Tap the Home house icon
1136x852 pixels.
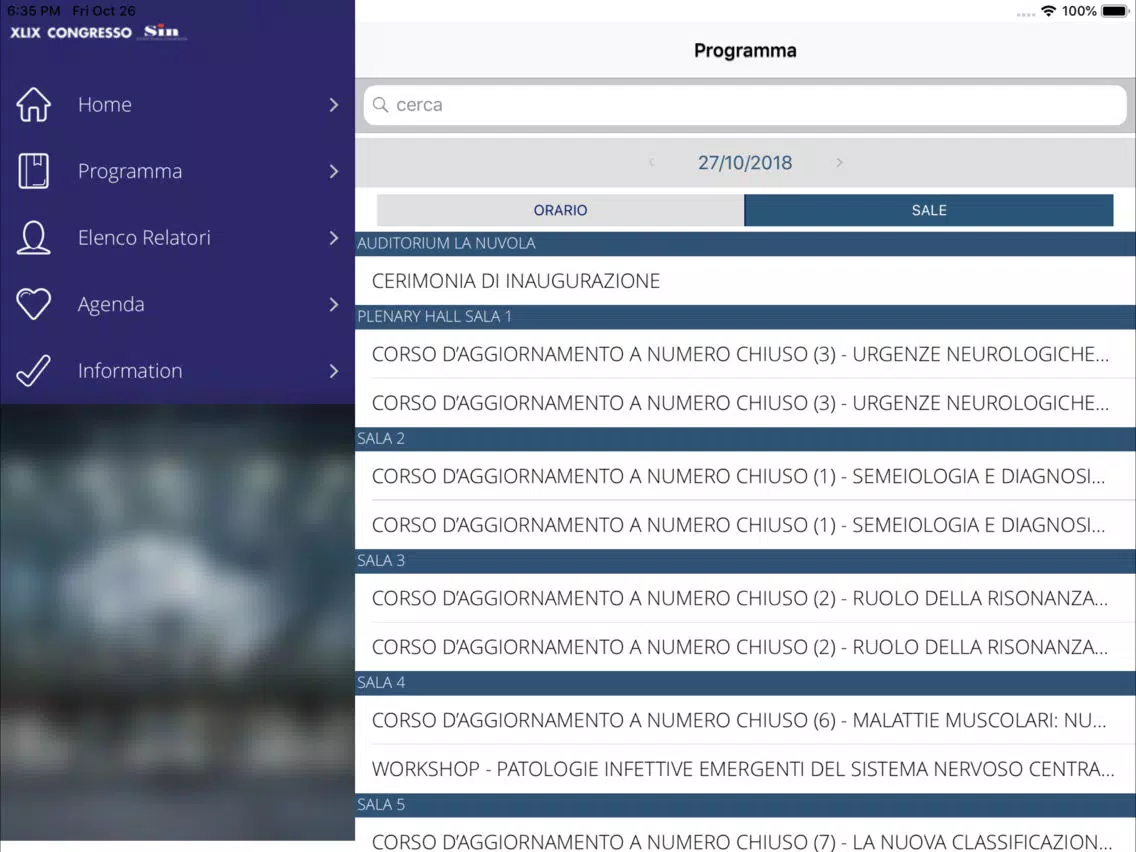tap(33, 104)
